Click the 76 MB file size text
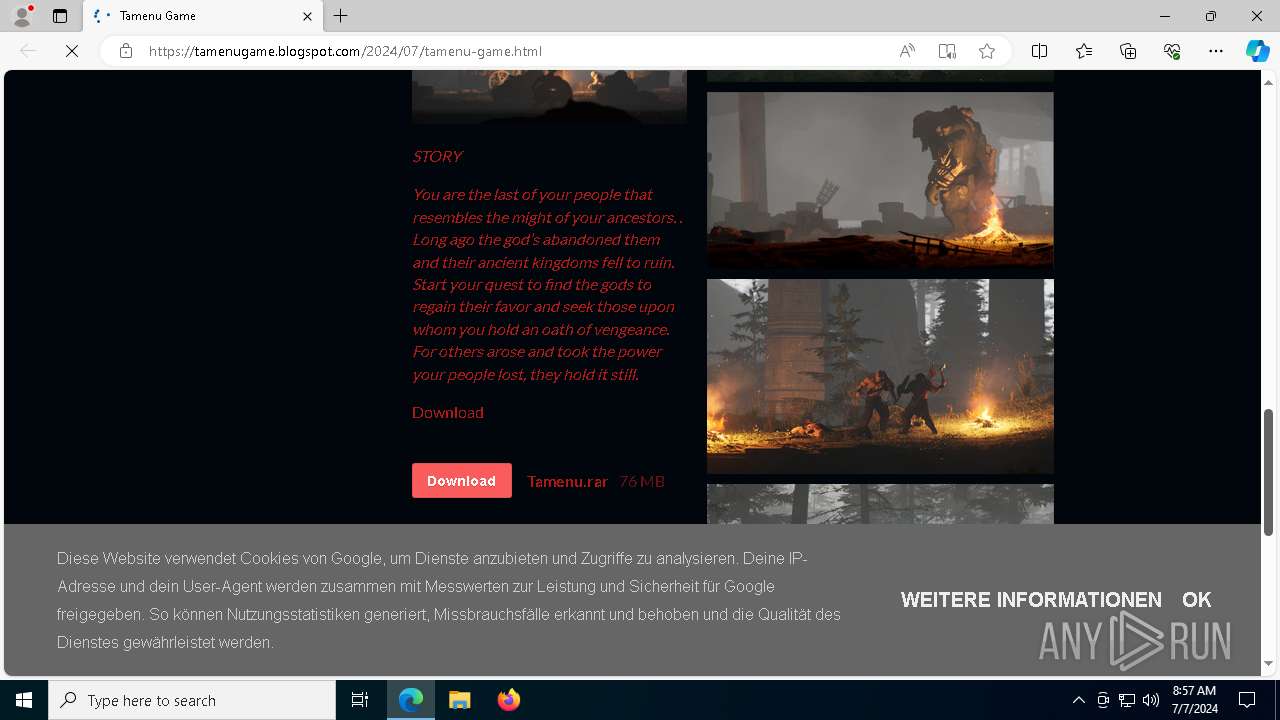Viewport: 1280px width, 720px height. click(x=642, y=481)
